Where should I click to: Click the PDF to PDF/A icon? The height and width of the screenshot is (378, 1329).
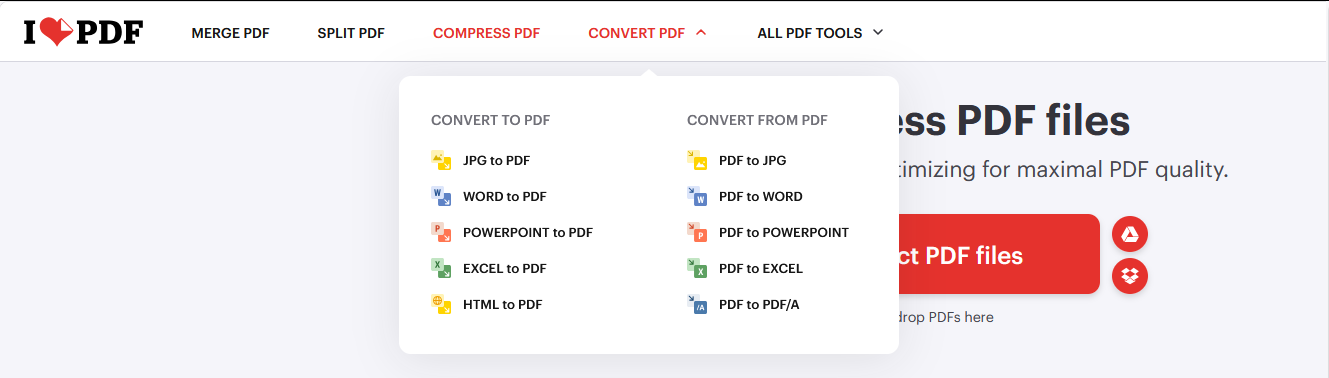[x=697, y=304]
